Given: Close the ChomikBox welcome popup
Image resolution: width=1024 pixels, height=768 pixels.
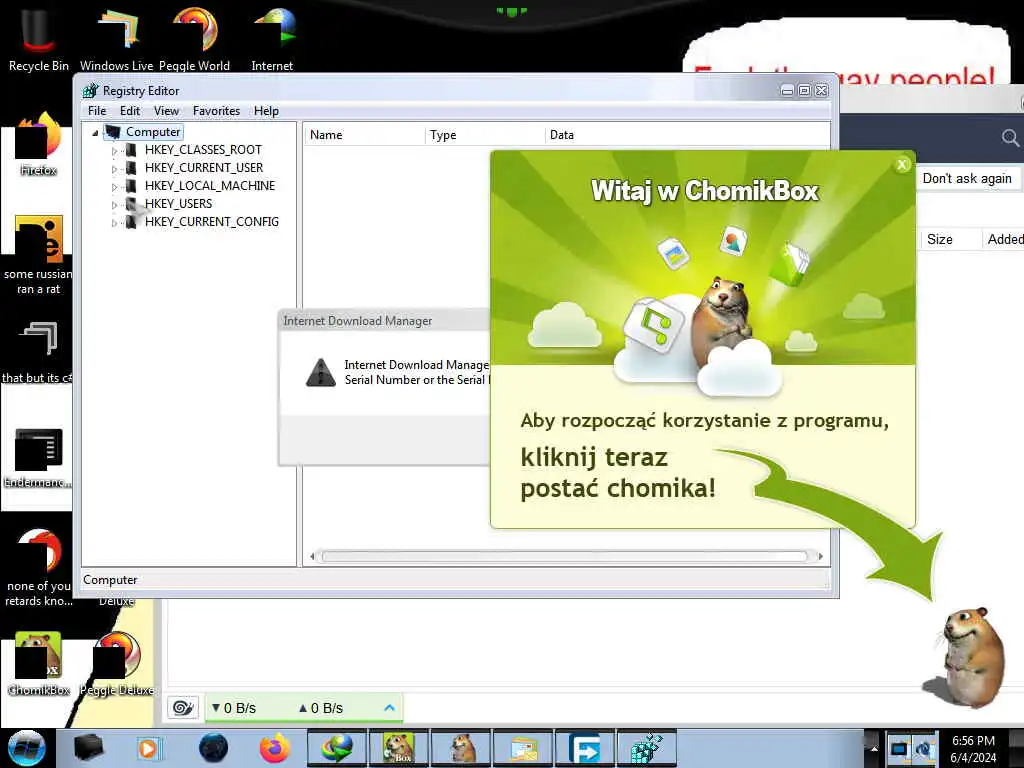Looking at the screenshot, I should pos(902,165).
